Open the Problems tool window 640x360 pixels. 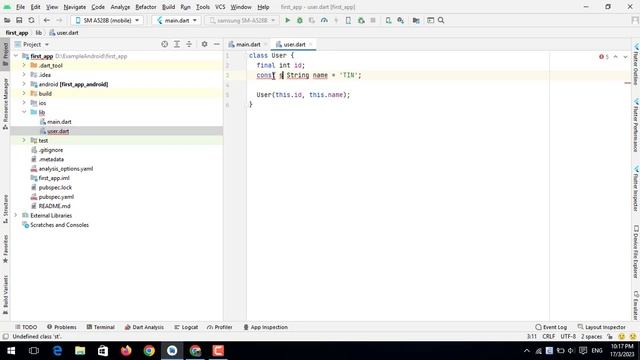62,327
